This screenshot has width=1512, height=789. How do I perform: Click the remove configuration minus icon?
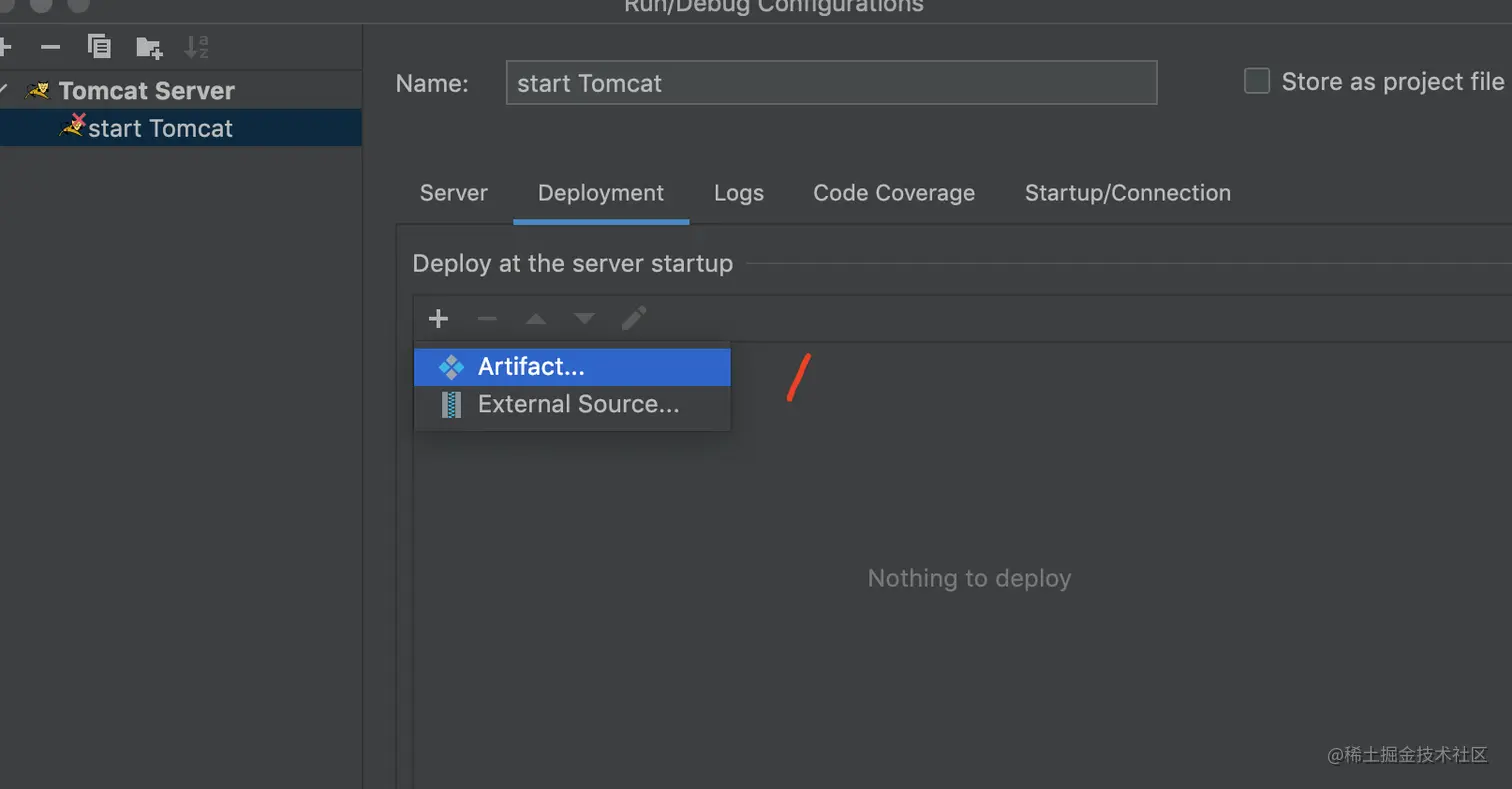pos(50,47)
